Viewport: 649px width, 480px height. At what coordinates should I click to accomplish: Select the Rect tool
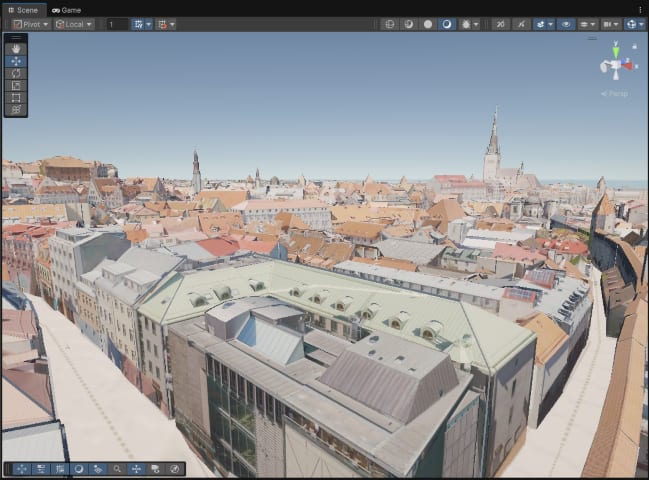pyautogui.click(x=16, y=98)
